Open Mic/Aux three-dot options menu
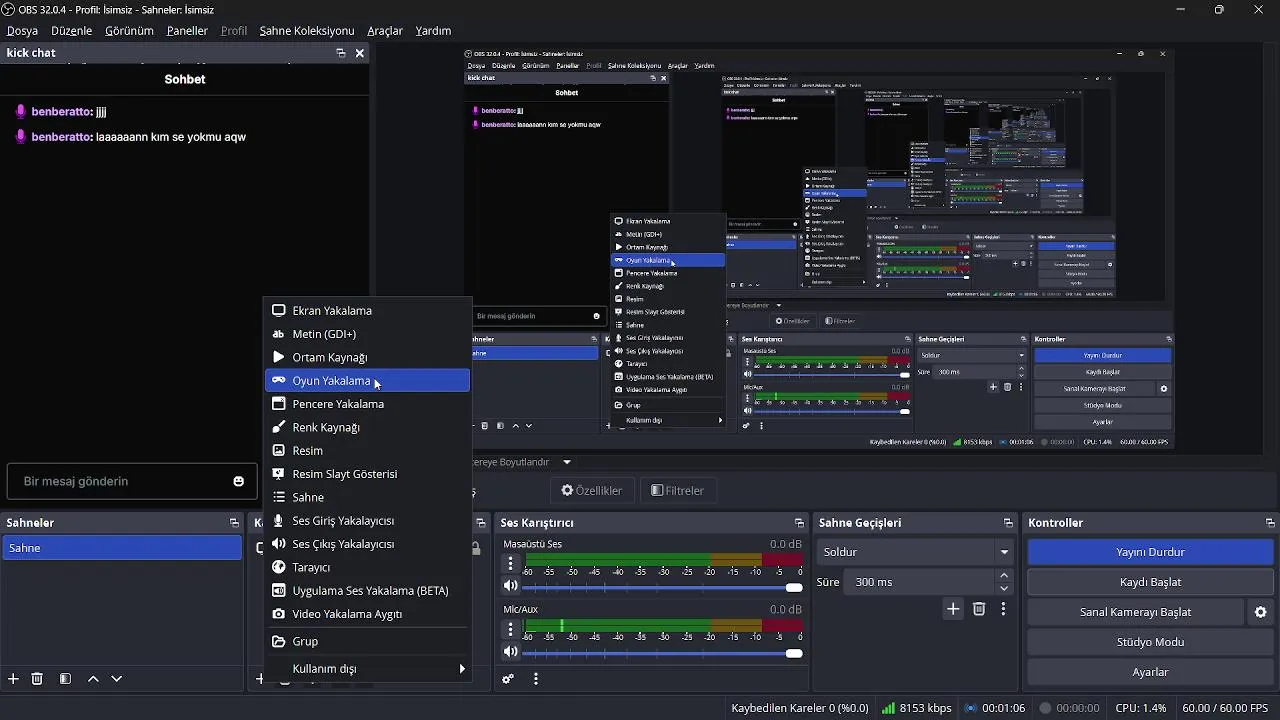 point(511,629)
